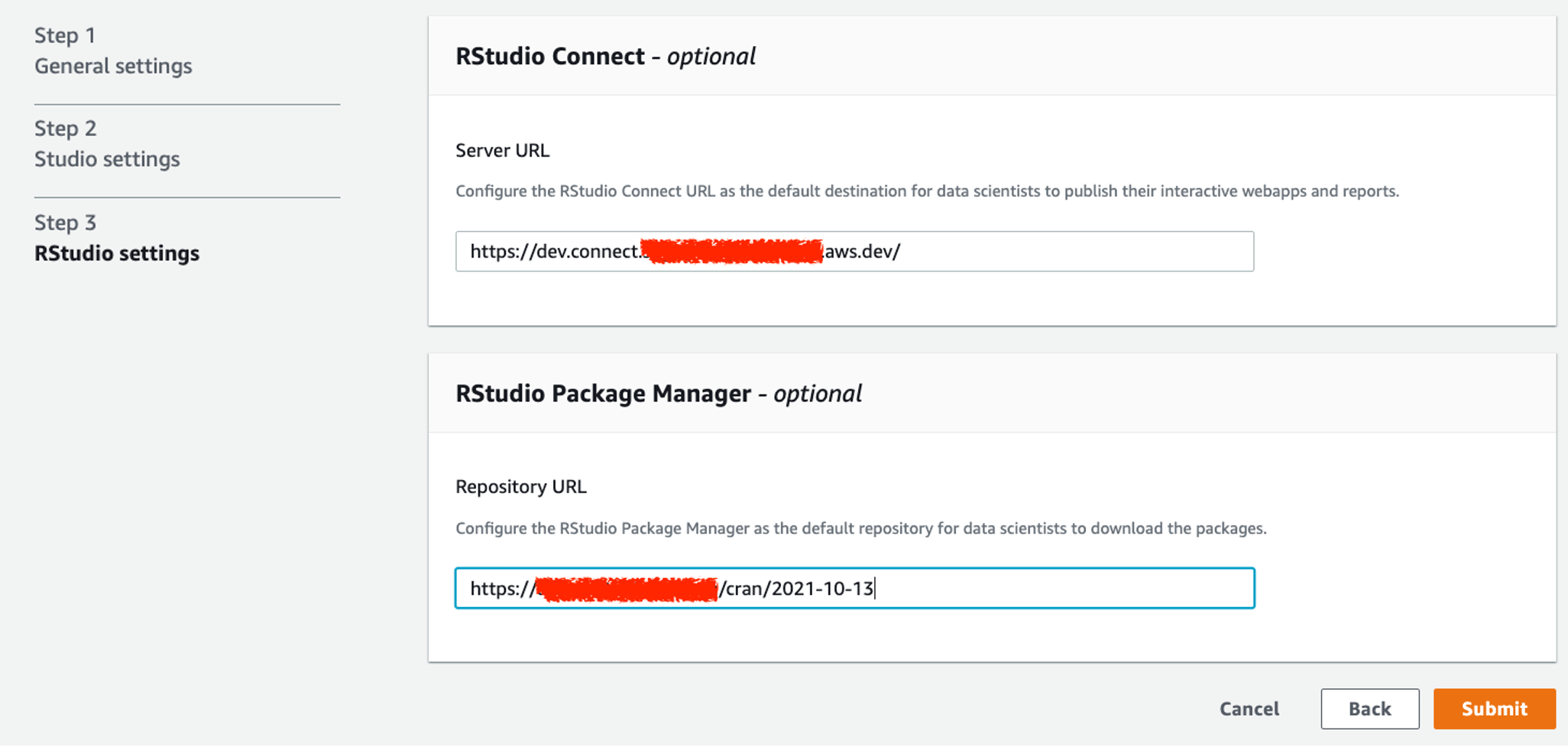
Task: Click the RStudio Connect section heading
Action: coord(550,57)
